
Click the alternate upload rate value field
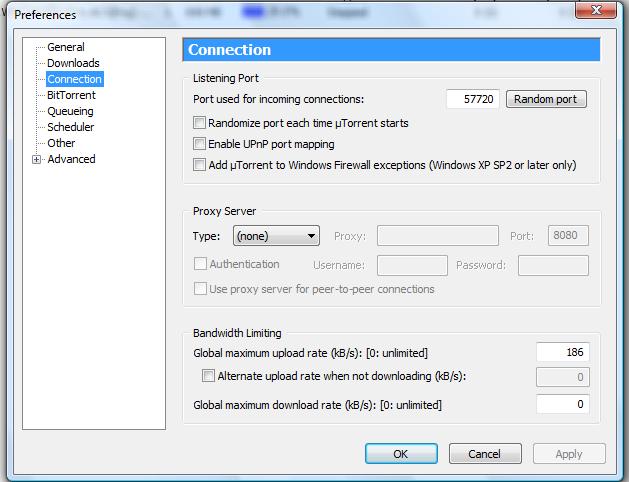563,377
